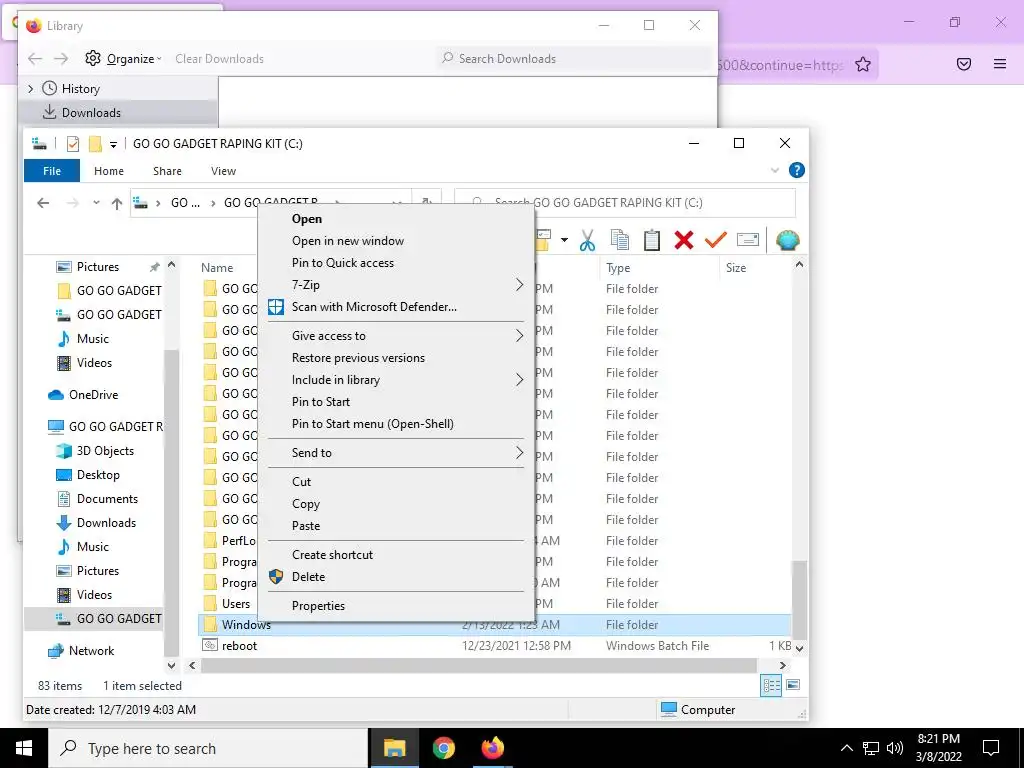Open the recent locations dropdown chevron

click(x=96, y=203)
